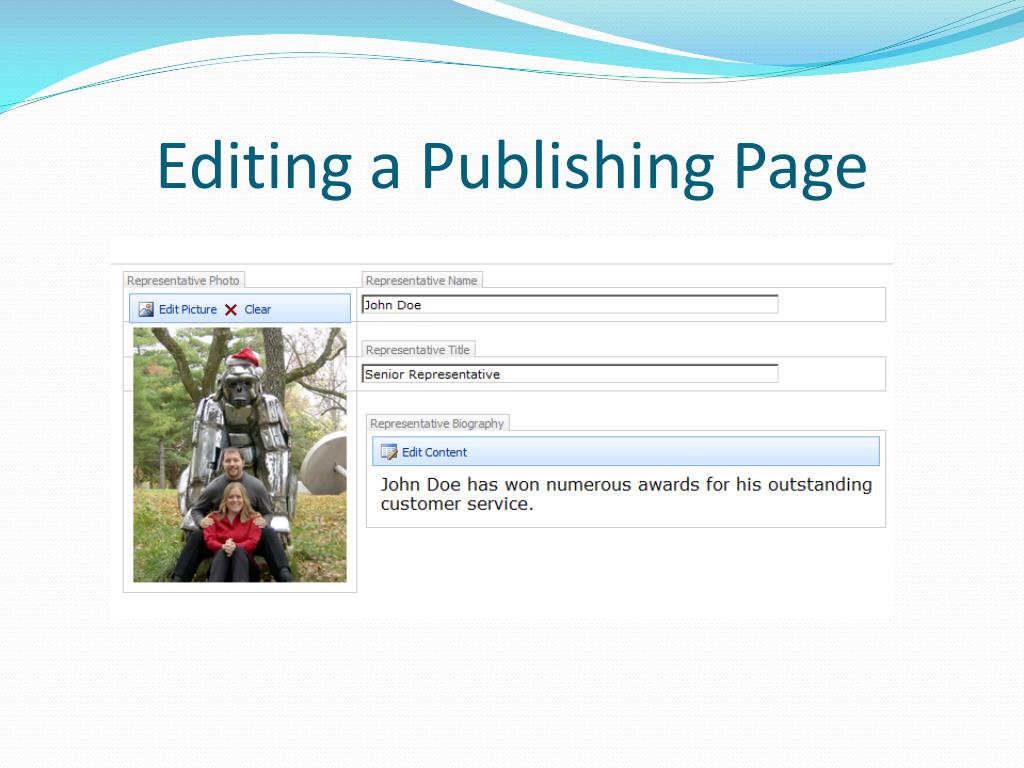Click the Representative Photo label
Screen dimensions: 1024x768
point(184,280)
